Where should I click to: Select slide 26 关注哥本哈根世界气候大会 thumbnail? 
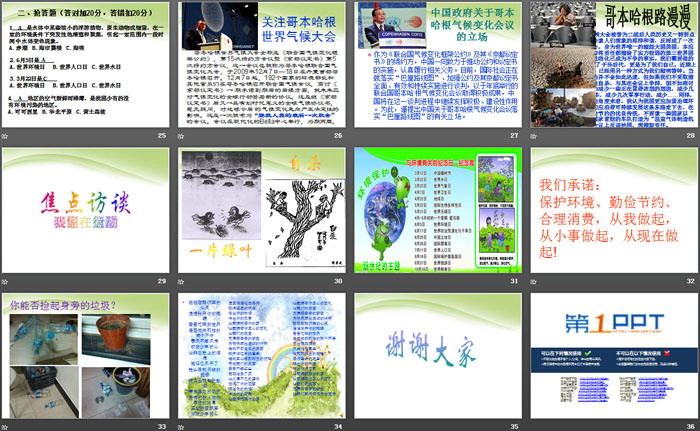point(262,65)
